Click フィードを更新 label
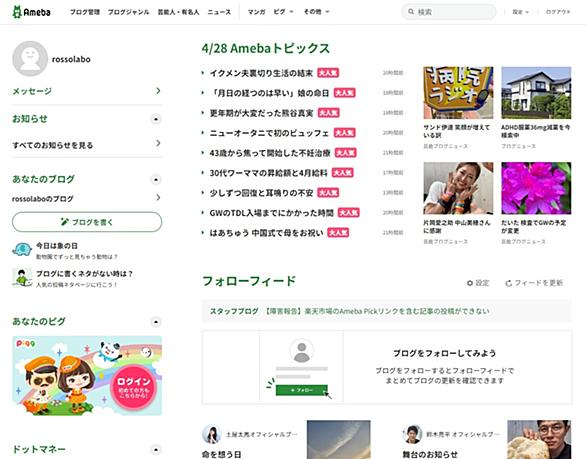 [x=539, y=283]
